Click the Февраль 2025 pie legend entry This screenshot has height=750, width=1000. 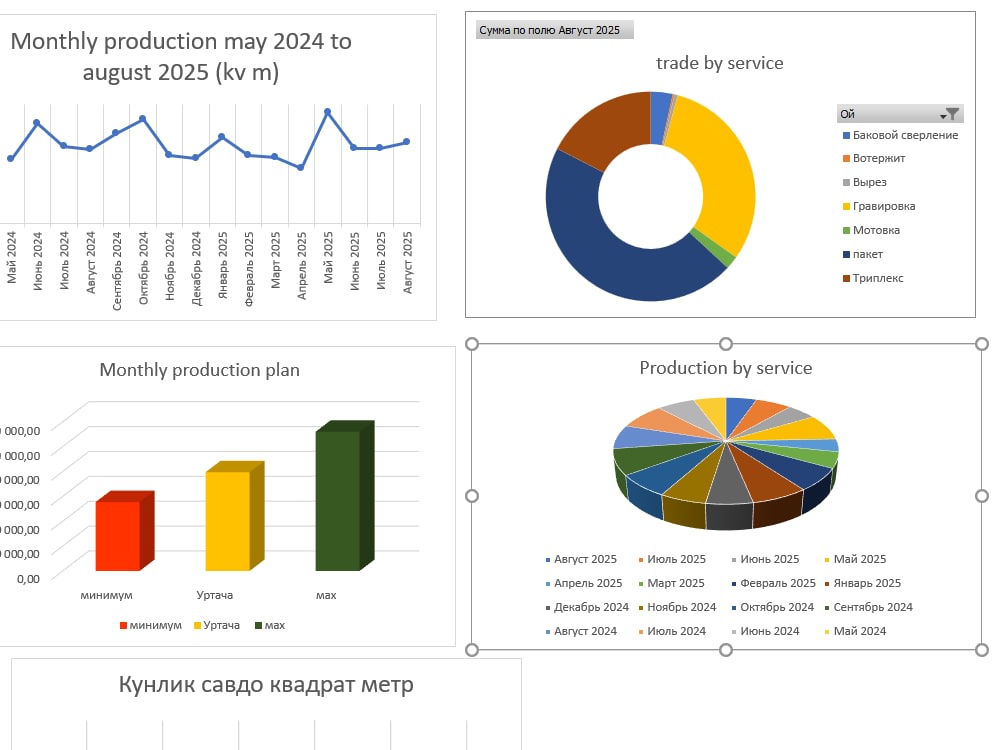point(774,584)
